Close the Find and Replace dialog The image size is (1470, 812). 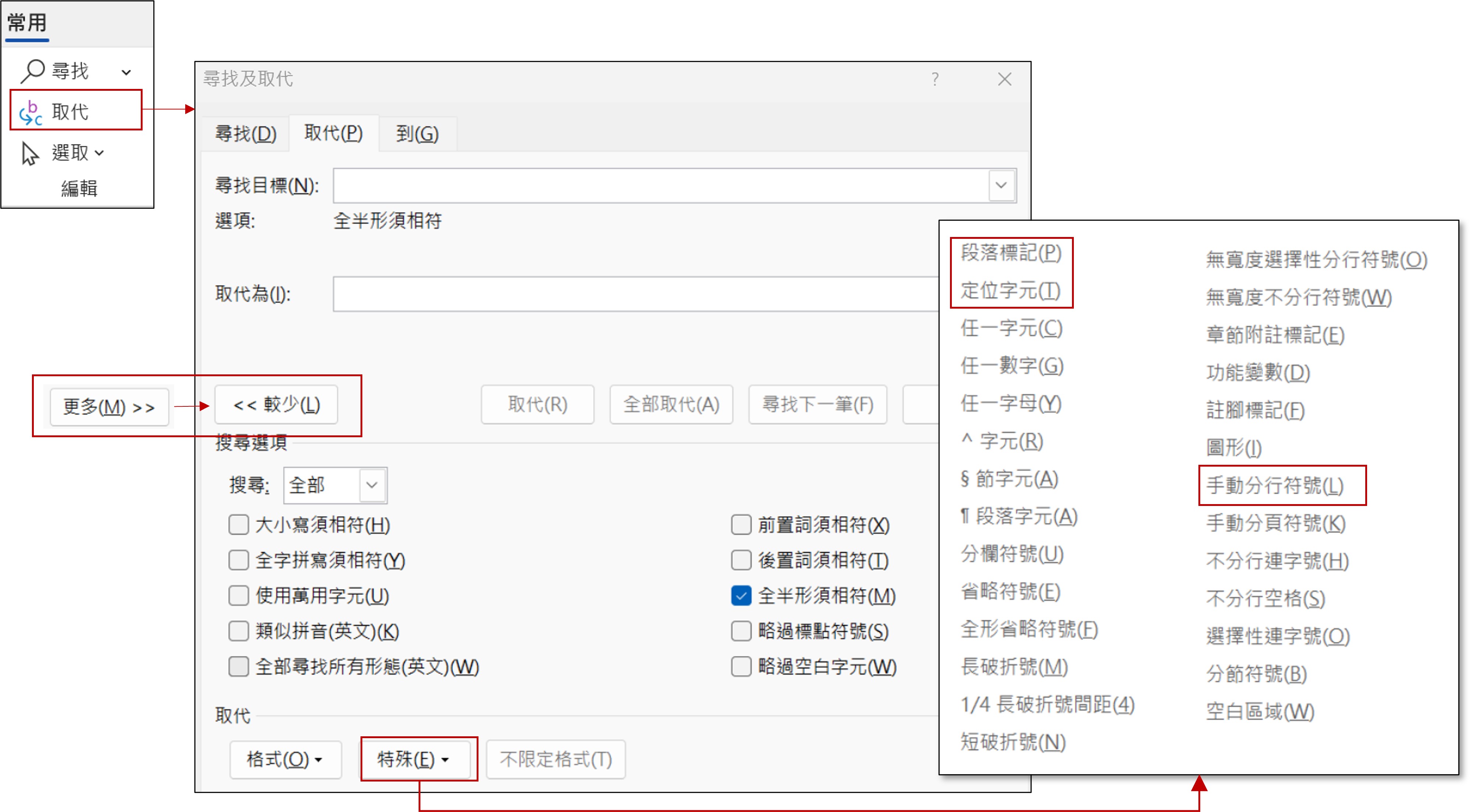pos(1004,79)
